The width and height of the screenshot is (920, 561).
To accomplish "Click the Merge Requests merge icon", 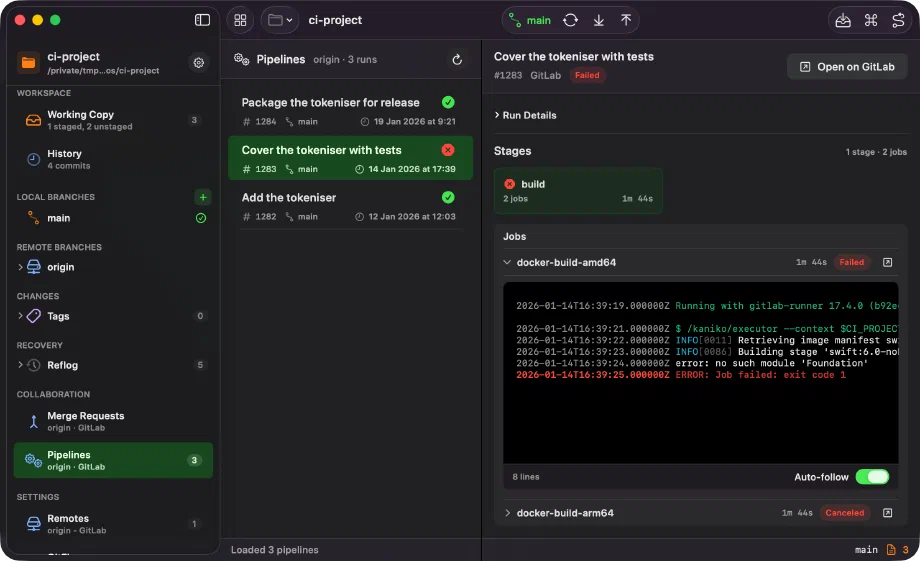I will point(33,421).
